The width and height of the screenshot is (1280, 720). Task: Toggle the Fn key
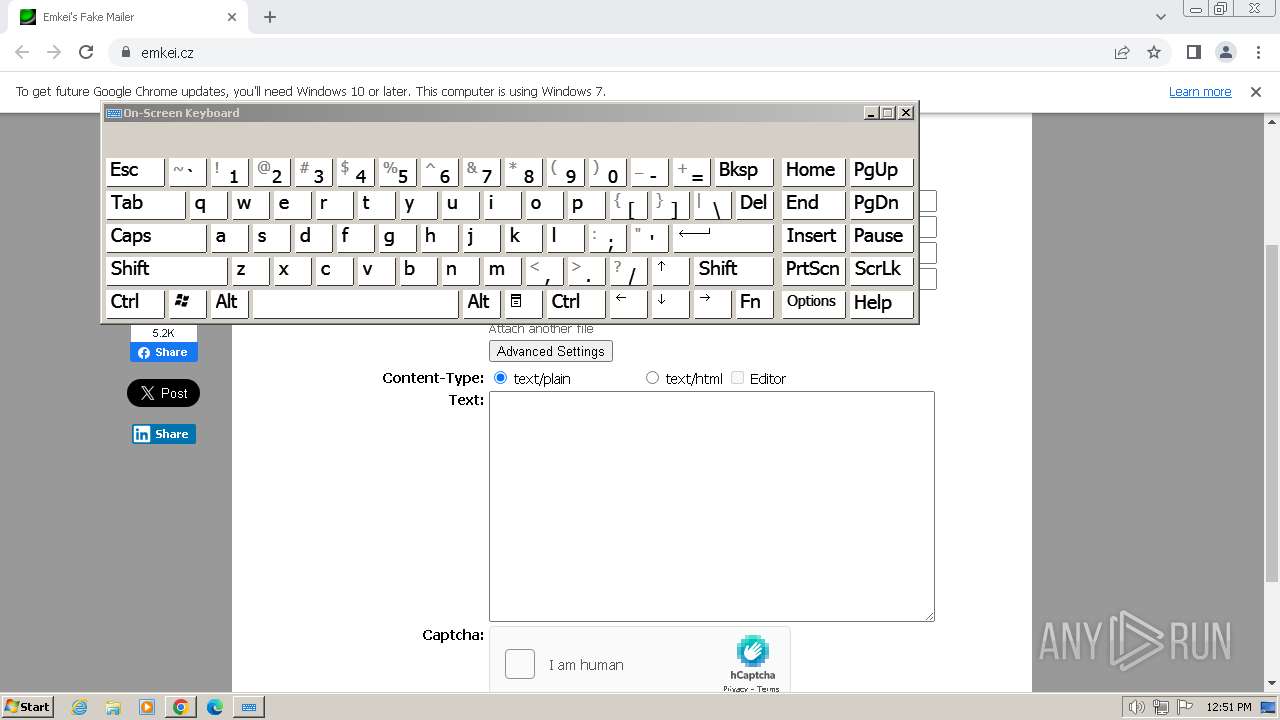(754, 302)
